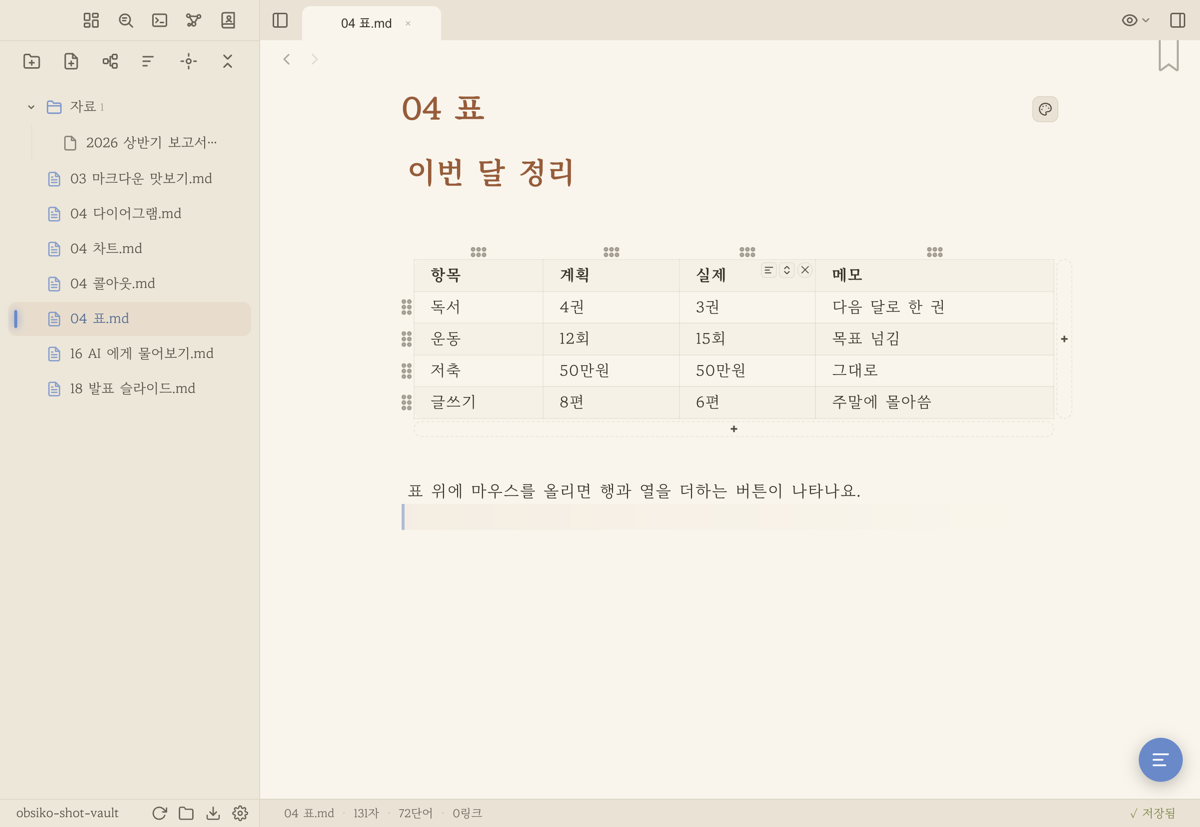Open 03 마크다운 맛보기.md
The height and width of the screenshot is (827, 1200).
click(x=130, y=178)
